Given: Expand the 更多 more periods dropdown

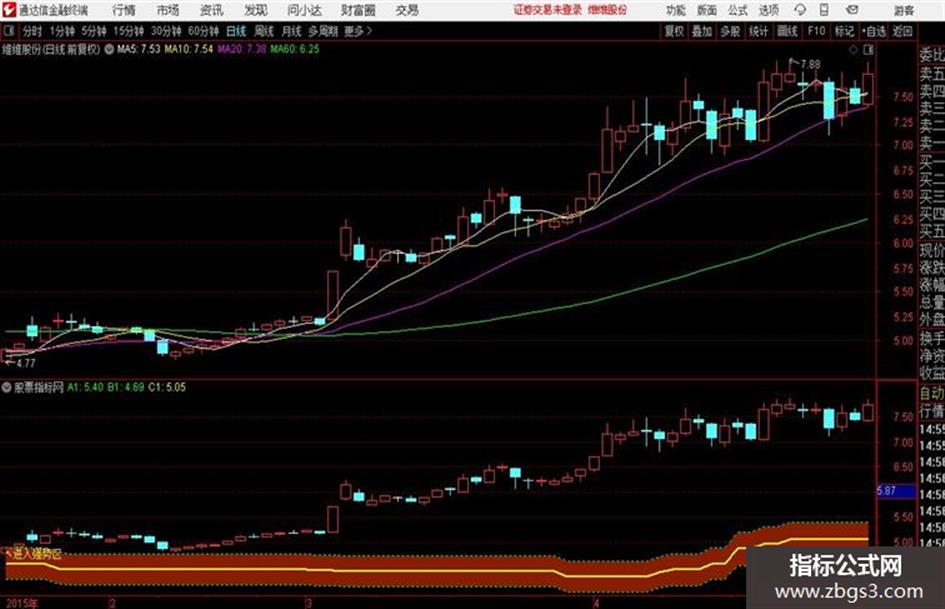Looking at the screenshot, I should coord(358,31).
